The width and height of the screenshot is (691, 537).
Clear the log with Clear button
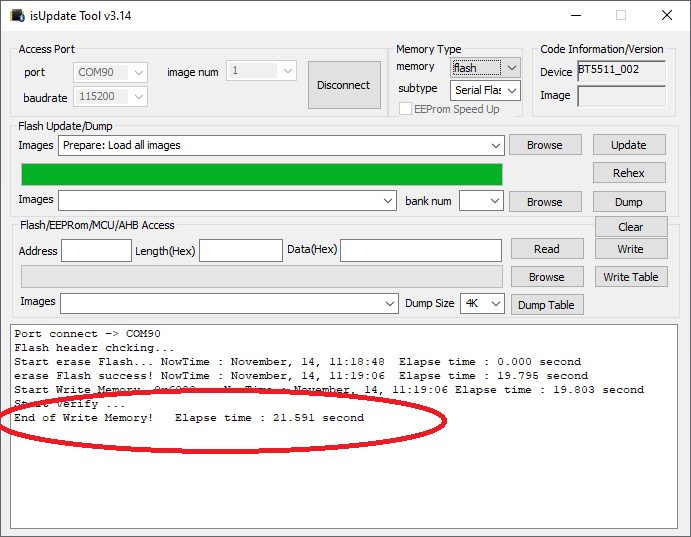[x=630, y=227]
